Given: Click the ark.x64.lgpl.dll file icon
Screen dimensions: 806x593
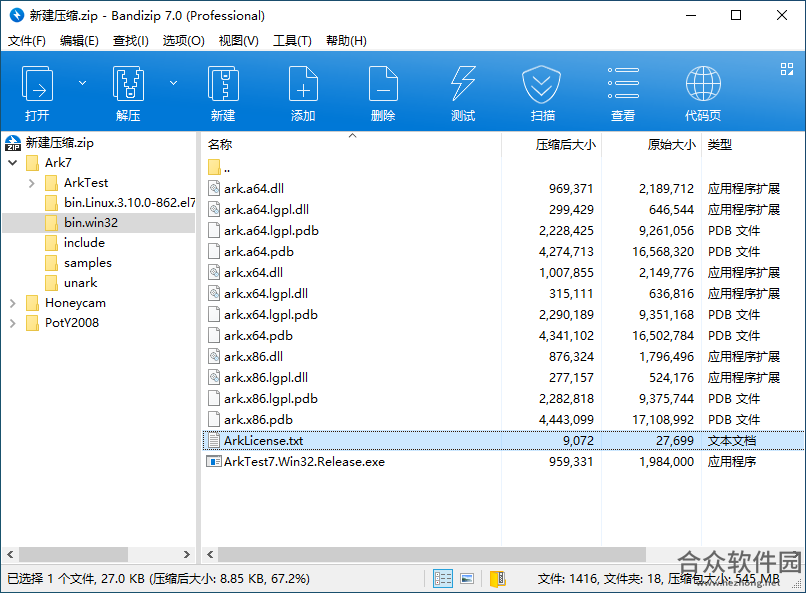Looking at the screenshot, I should [x=214, y=293].
